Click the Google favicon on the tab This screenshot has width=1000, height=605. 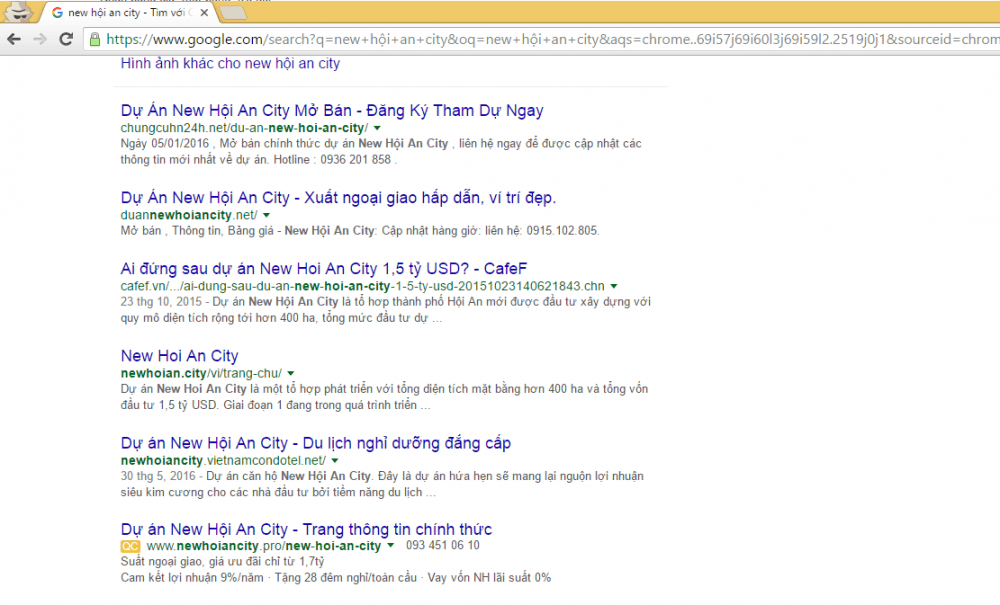pos(57,13)
